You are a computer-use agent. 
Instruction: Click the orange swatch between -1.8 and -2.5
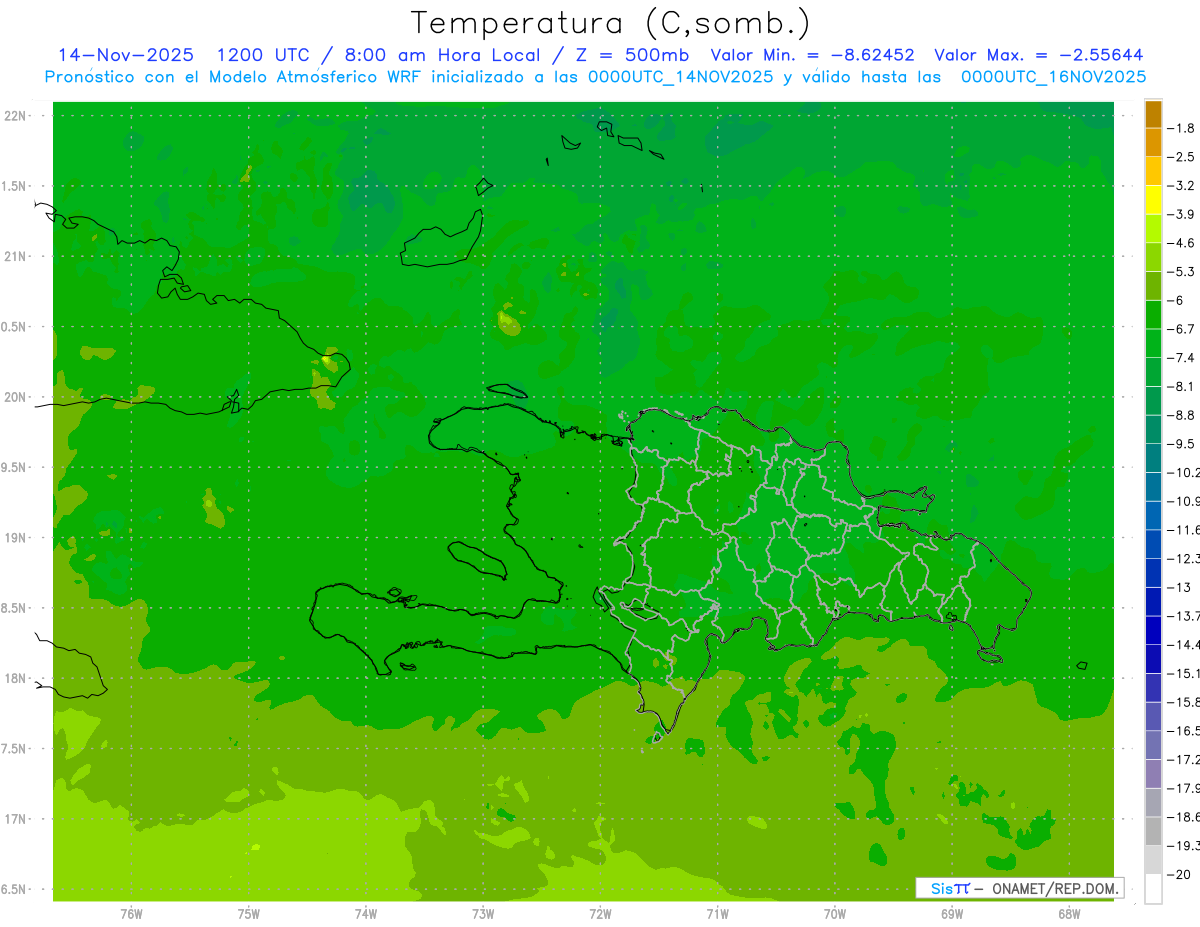pos(1153,142)
